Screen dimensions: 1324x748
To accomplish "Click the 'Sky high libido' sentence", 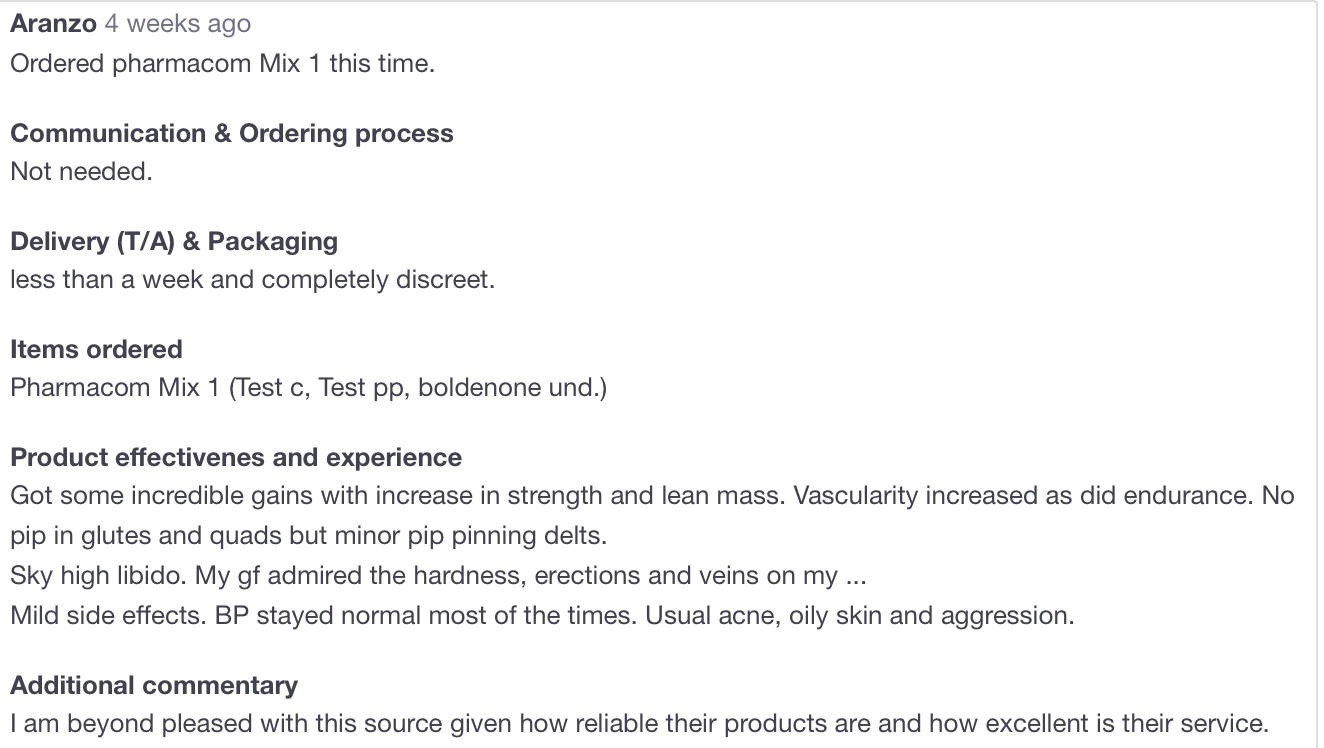I will (100, 575).
